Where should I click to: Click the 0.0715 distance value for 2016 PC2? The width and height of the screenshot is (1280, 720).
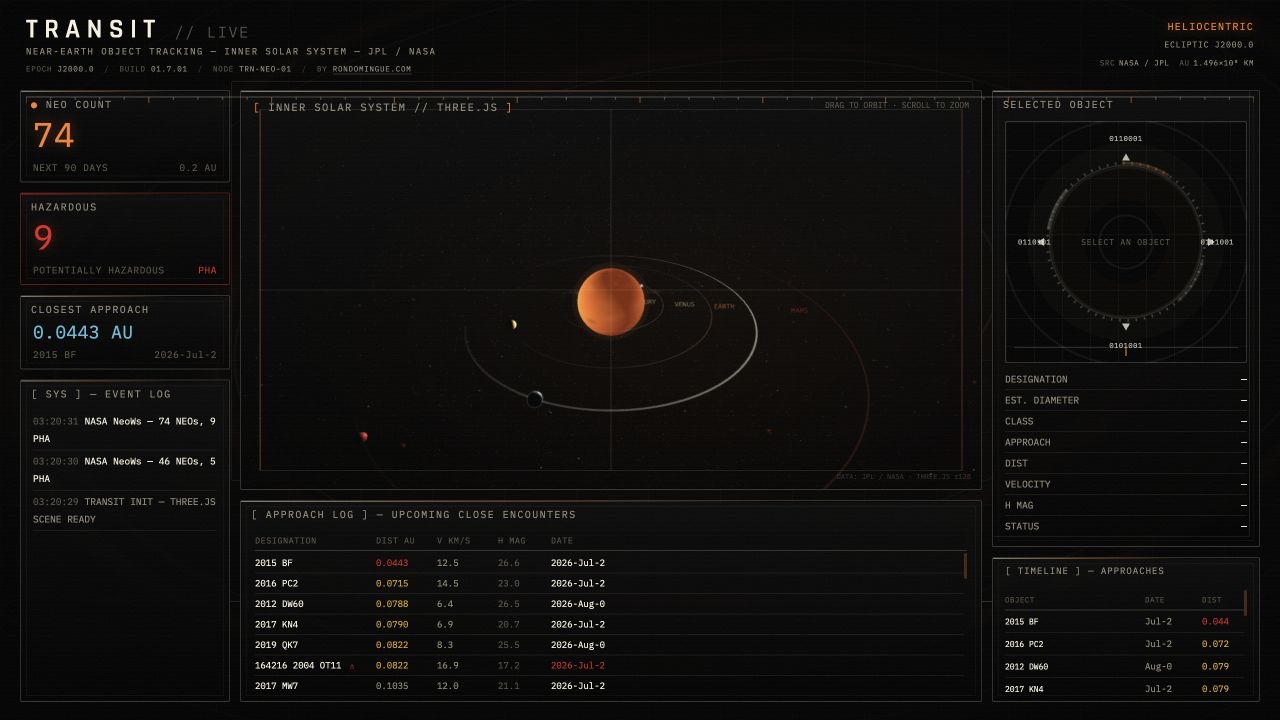pos(392,584)
